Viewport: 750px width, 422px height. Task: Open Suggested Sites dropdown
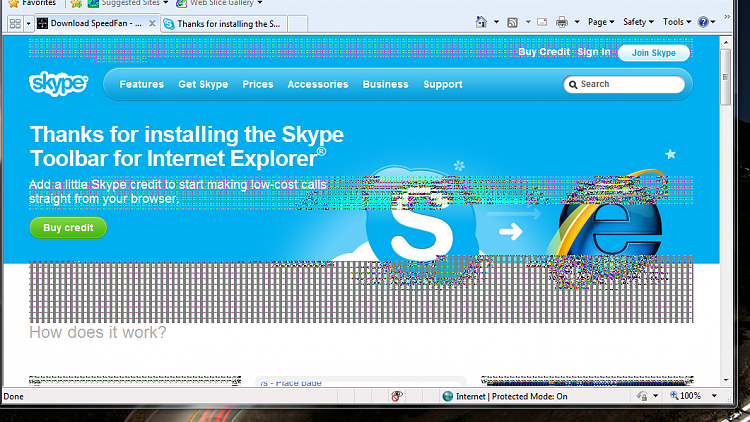165,2
